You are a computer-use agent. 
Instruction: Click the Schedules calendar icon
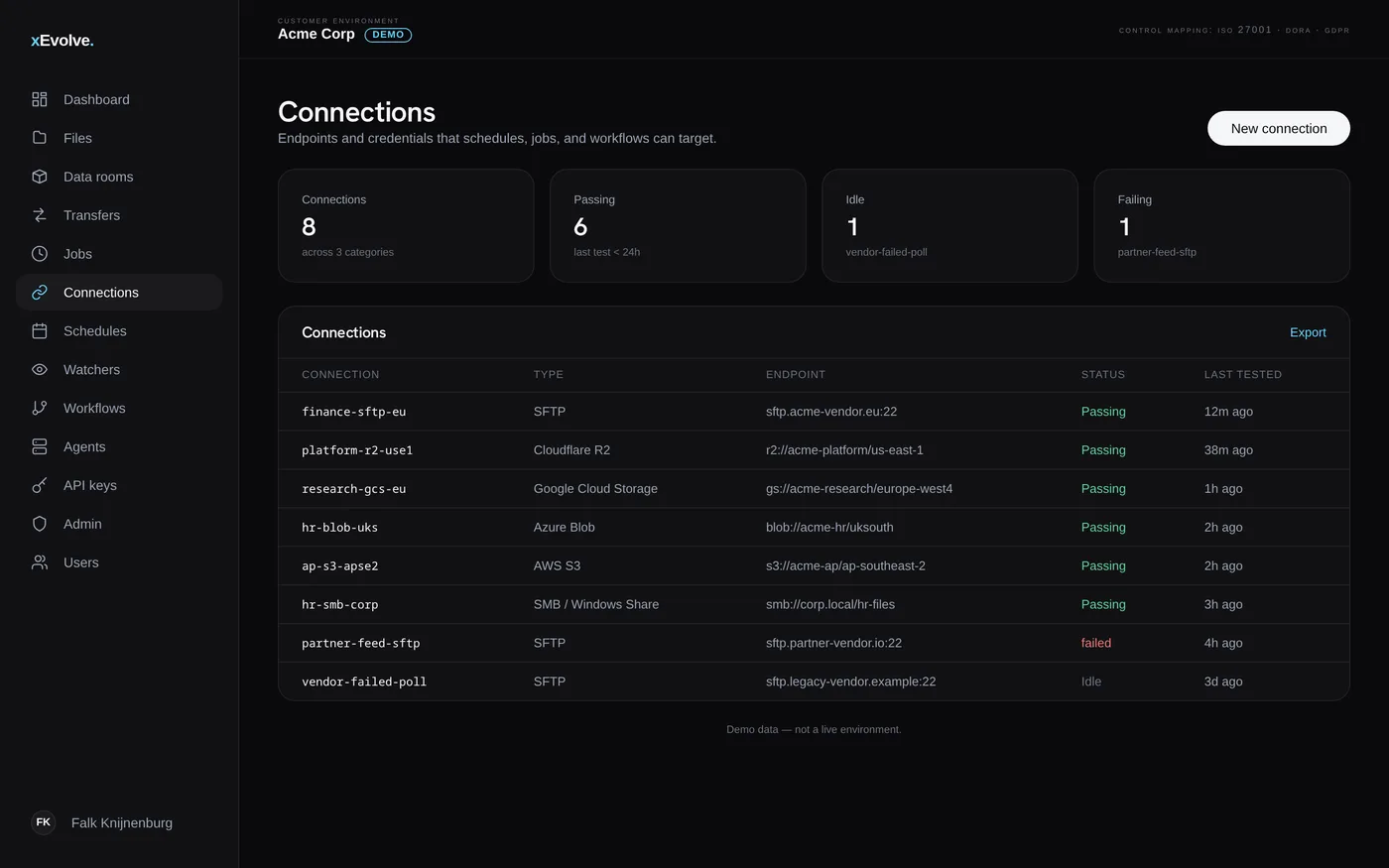[40, 331]
